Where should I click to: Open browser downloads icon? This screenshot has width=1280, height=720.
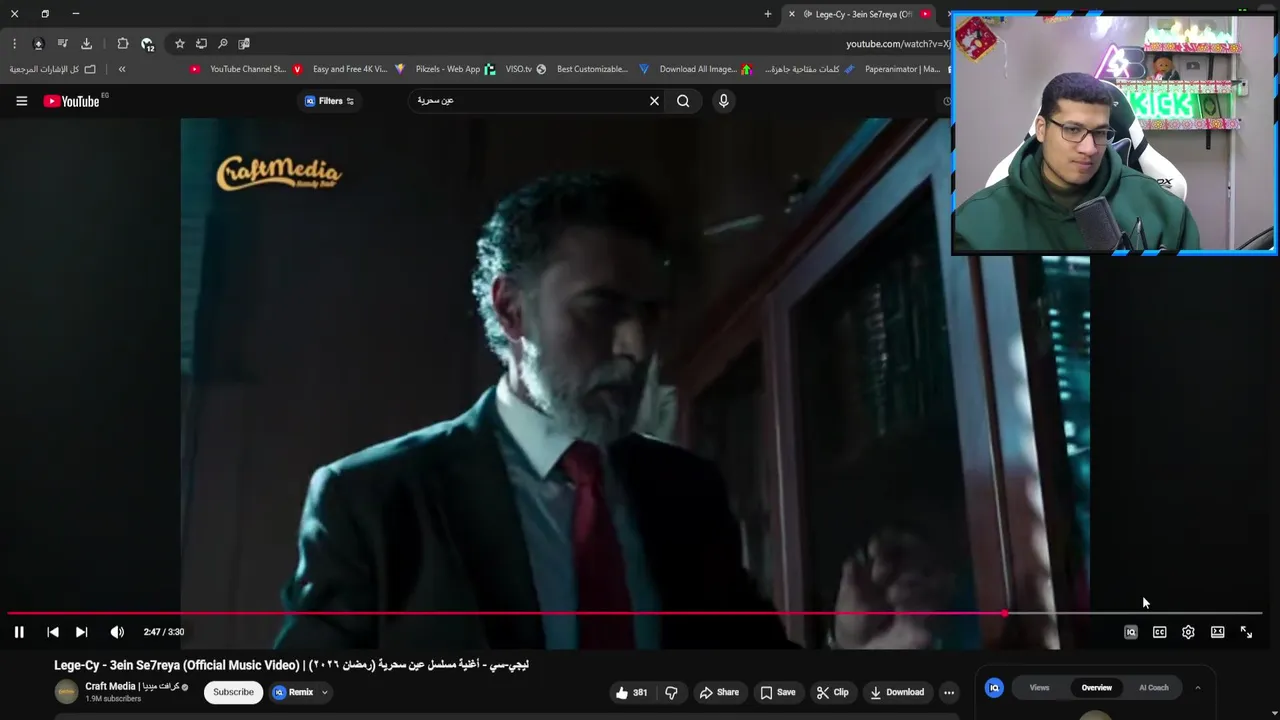pyautogui.click(x=86, y=44)
